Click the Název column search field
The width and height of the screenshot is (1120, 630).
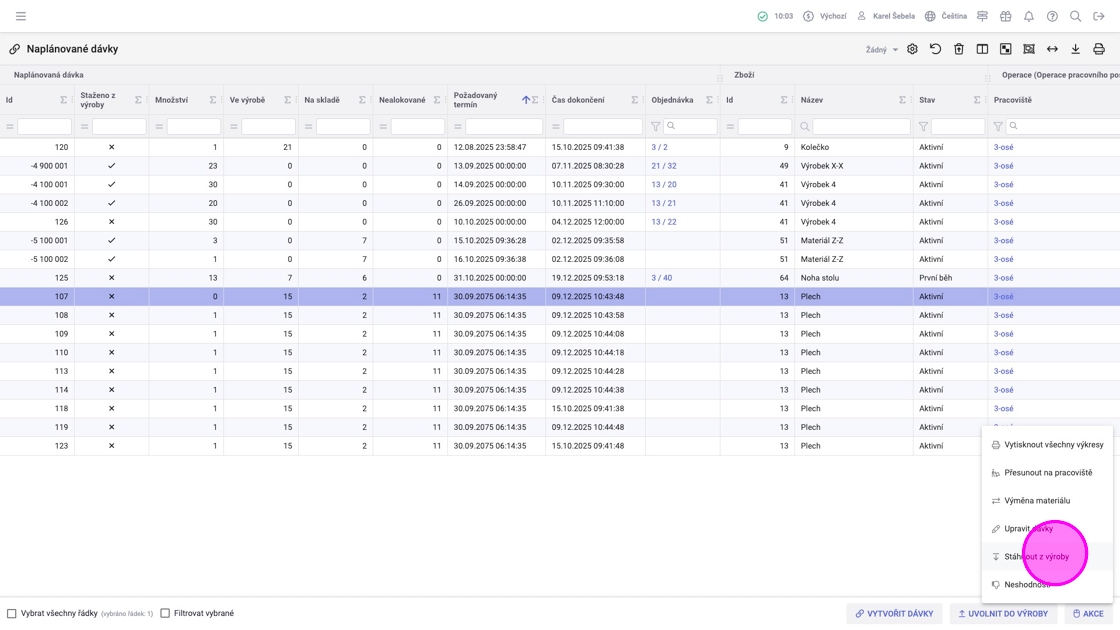[859, 127]
